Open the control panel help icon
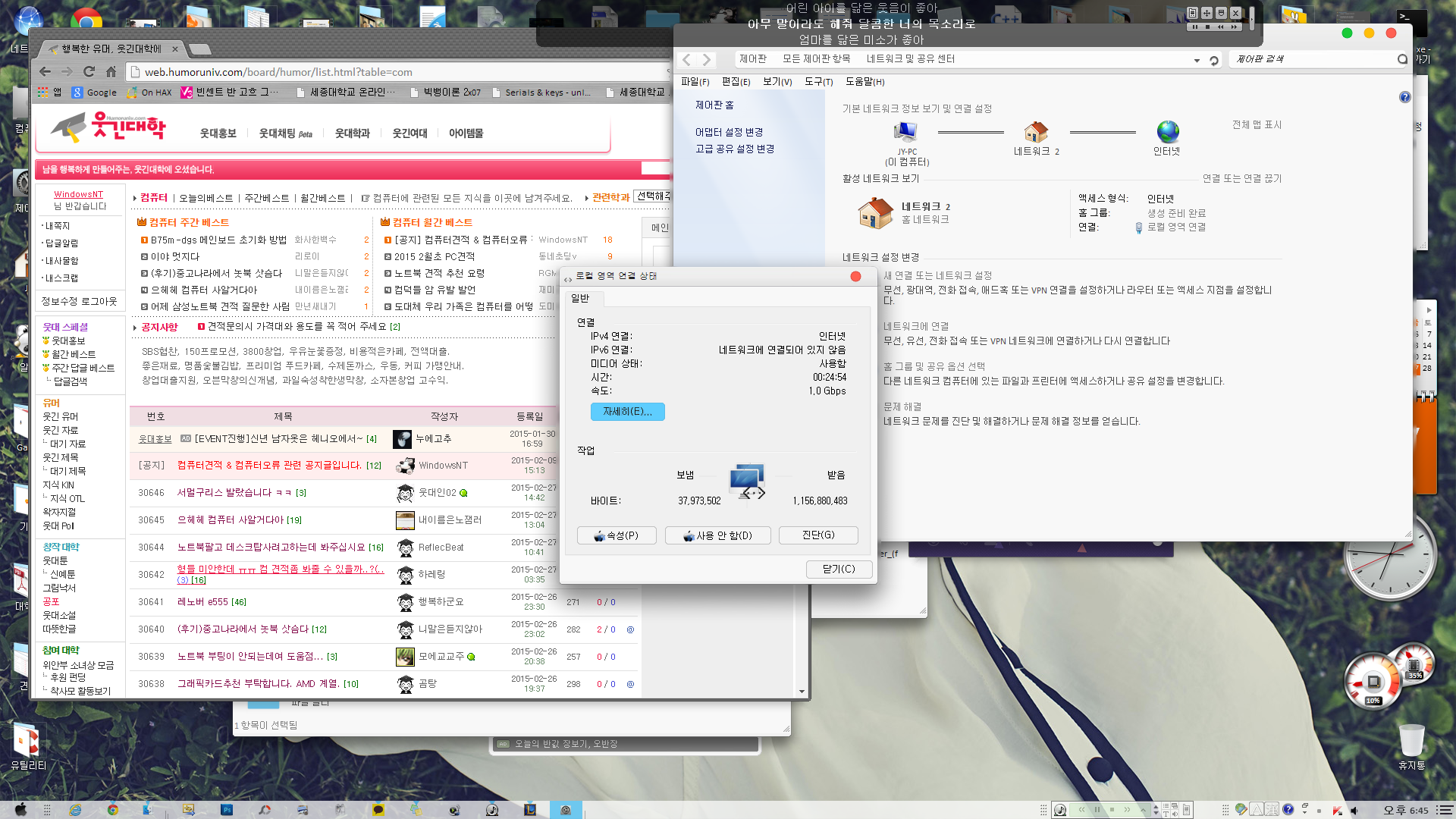This screenshot has height=819, width=1456. pyautogui.click(x=1404, y=97)
